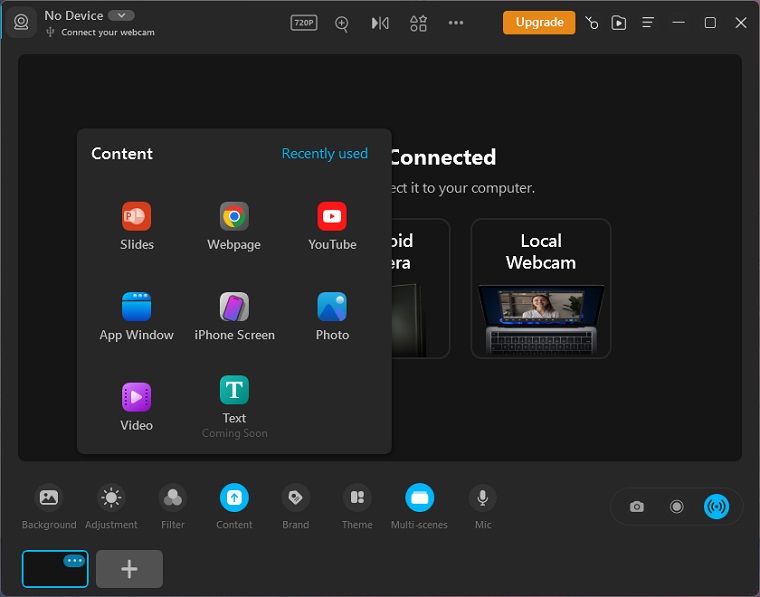Screen dimensions: 760x597
Task: Open the Brand tool
Action: pos(296,506)
